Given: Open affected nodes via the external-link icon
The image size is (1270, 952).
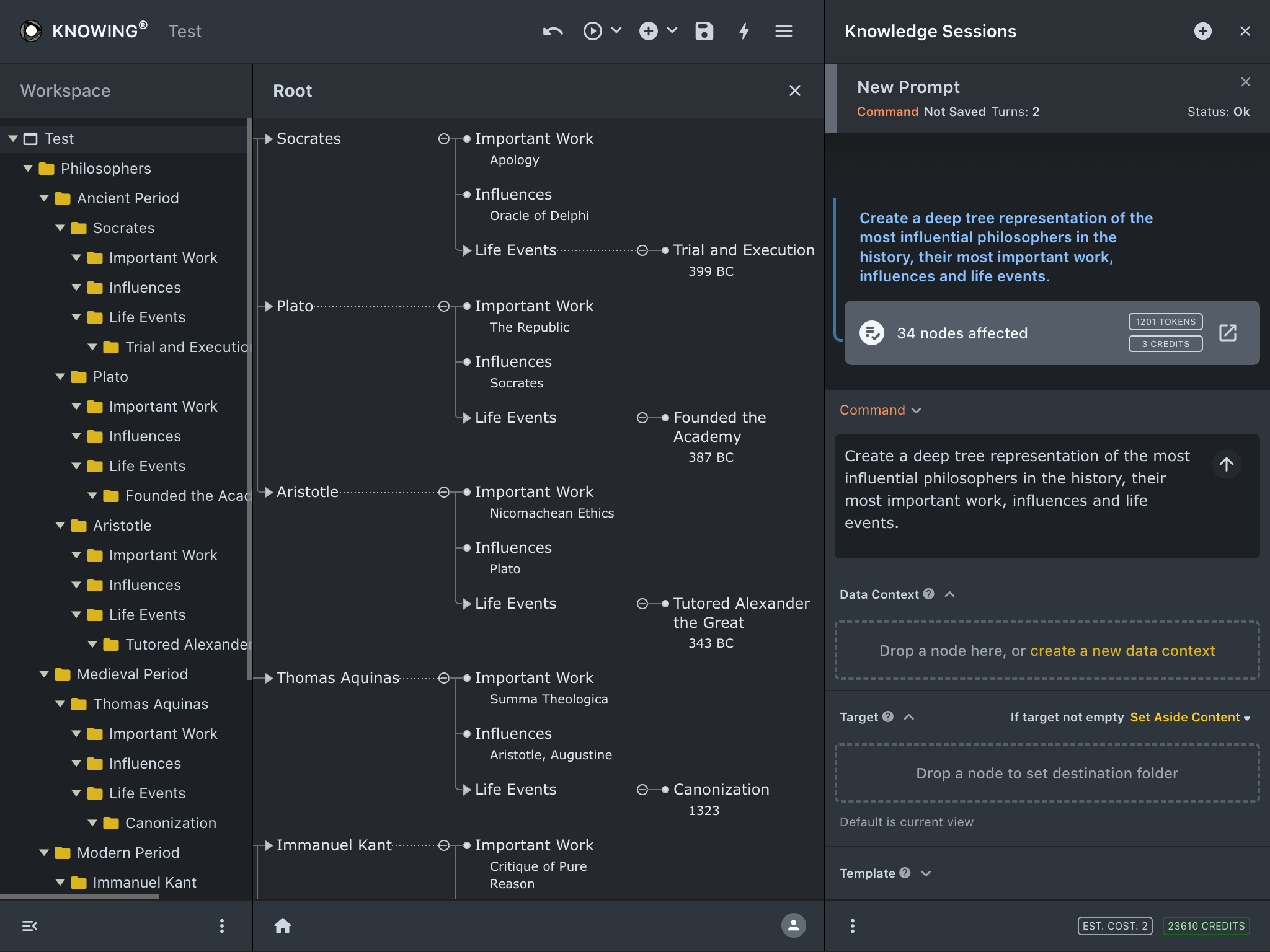Looking at the screenshot, I should [x=1228, y=333].
